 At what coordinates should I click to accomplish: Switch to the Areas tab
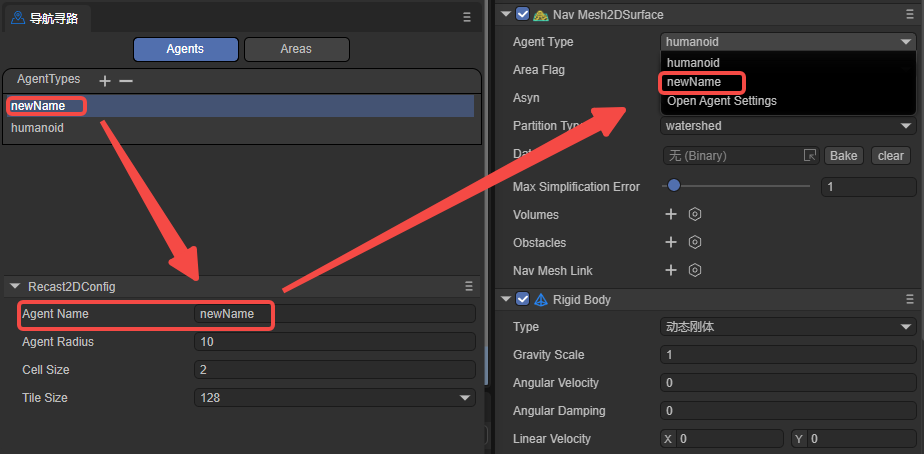pos(296,49)
